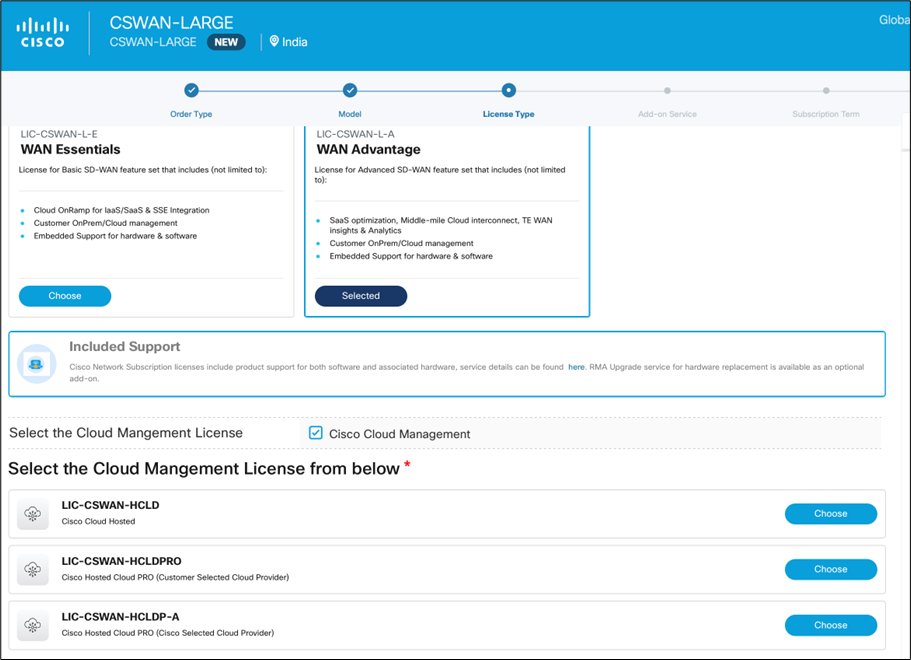Viewport: 911px width, 660px height.
Task: Click the Add-on Service step dot
Action: pos(667,91)
